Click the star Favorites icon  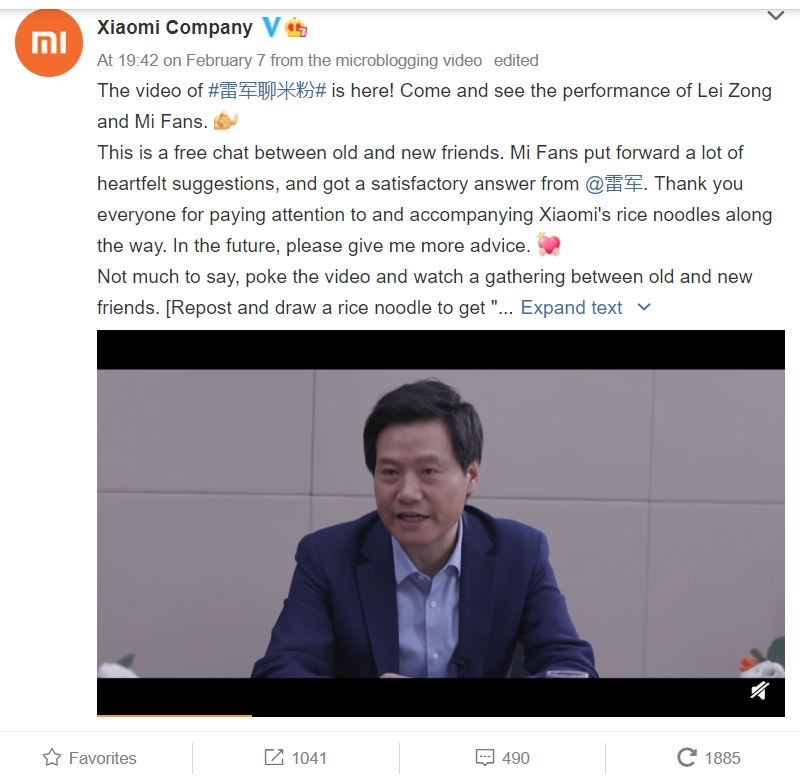(x=52, y=757)
